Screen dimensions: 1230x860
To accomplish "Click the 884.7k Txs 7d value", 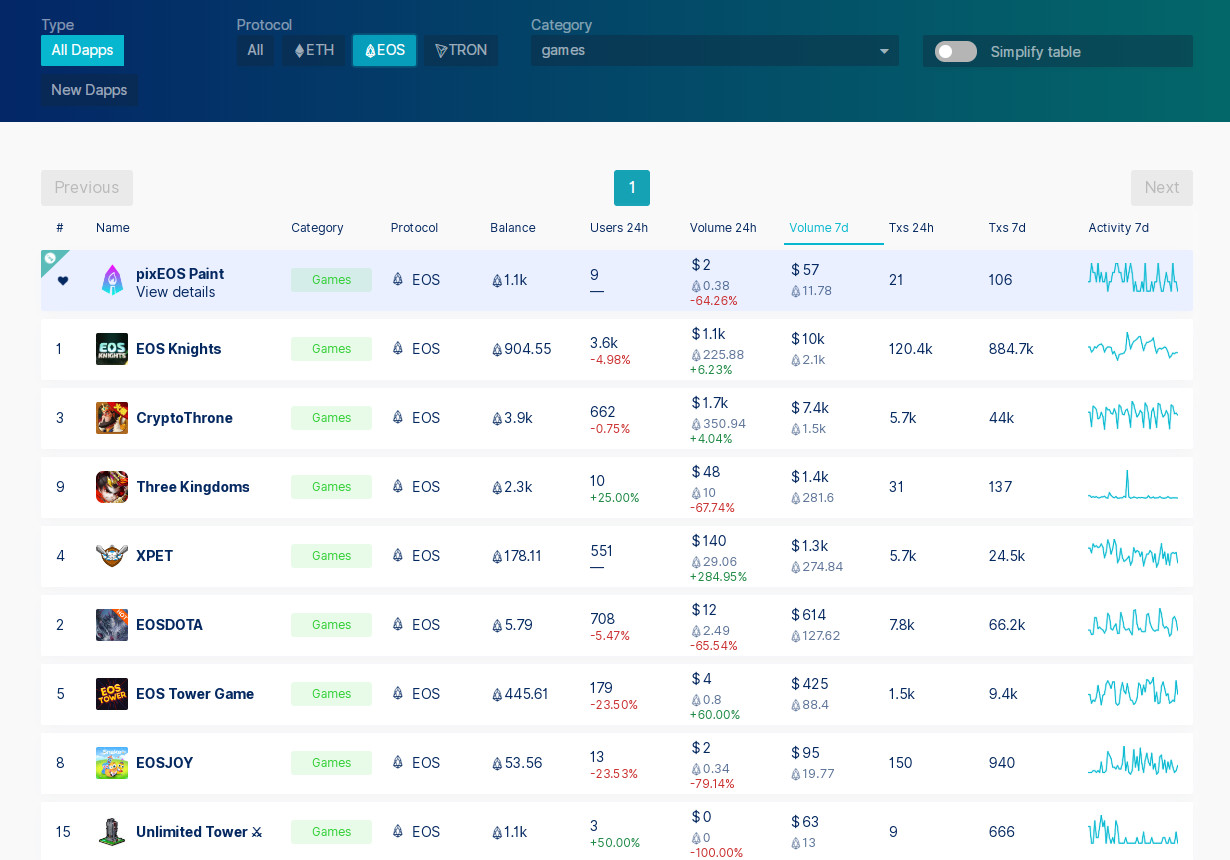I will click(x=1011, y=349).
